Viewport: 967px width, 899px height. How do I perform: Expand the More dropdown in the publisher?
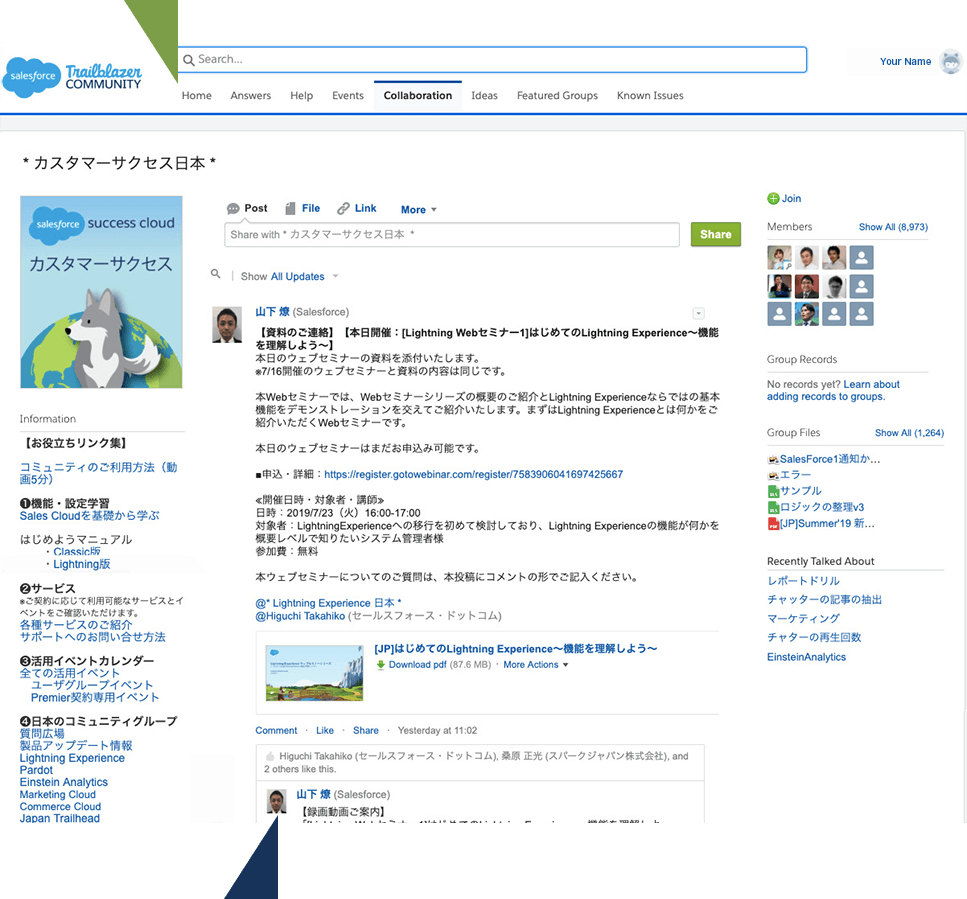click(419, 210)
